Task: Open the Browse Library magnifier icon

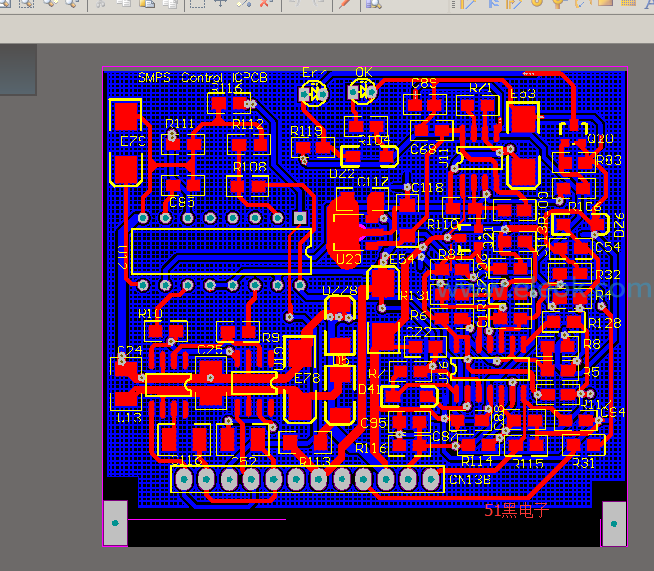Action: (374, 3)
